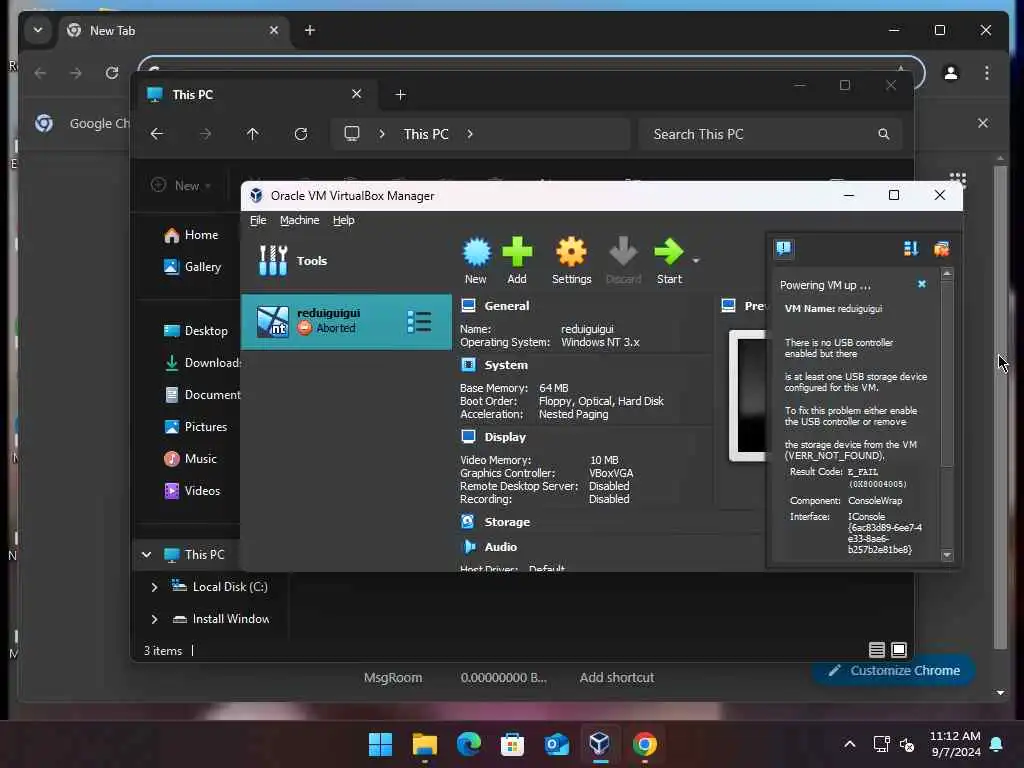
Task: Open reduiguigui VM list menu icon
Action: coord(419,321)
